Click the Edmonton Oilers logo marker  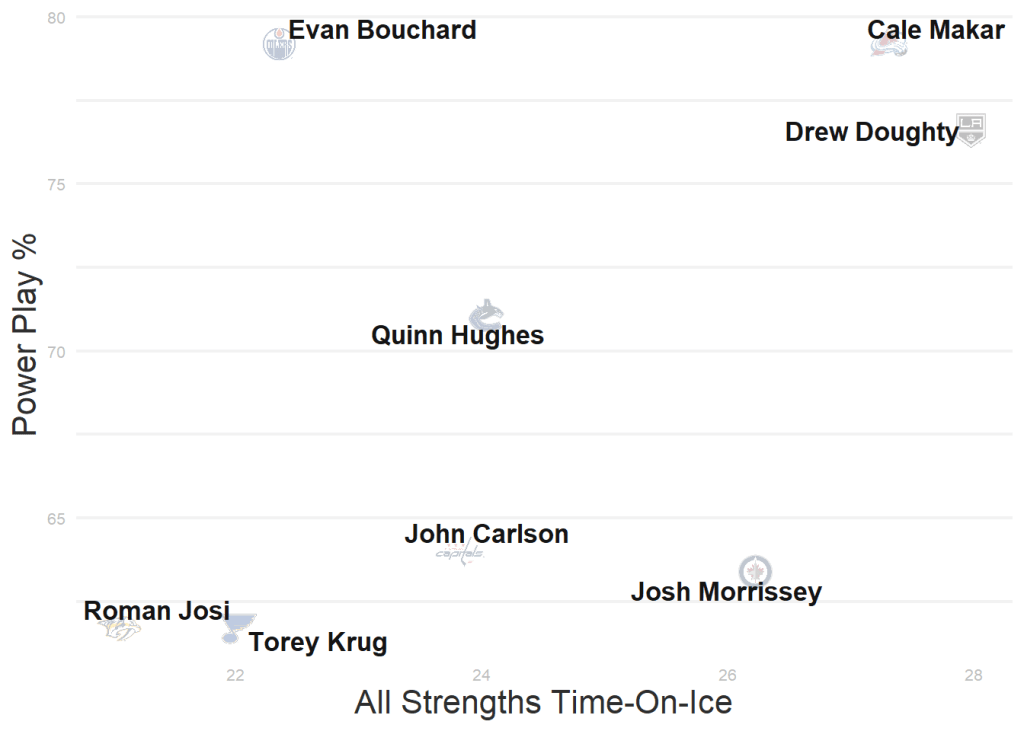point(279,44)
